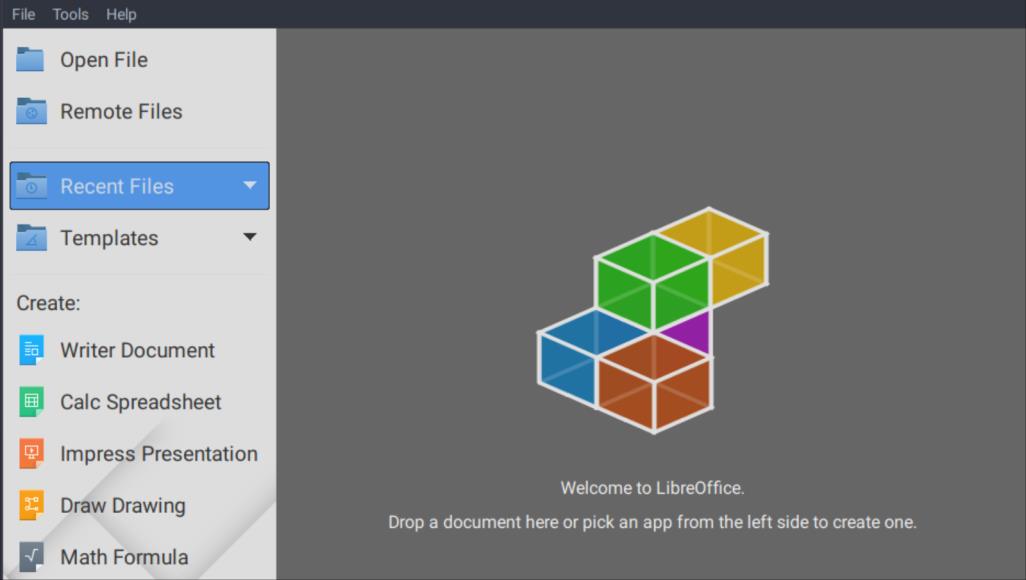Select the Math Formula text label
Viewport: 1026px width, 580px height.
pos(124,557)
